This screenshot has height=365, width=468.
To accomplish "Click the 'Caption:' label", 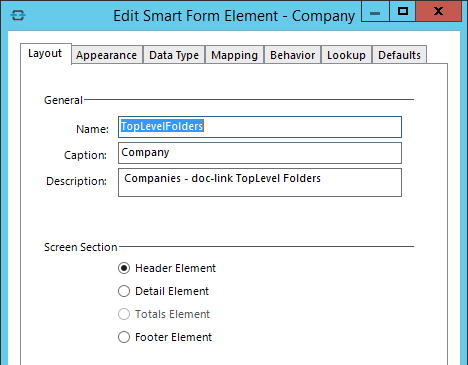I will (85, 155).
